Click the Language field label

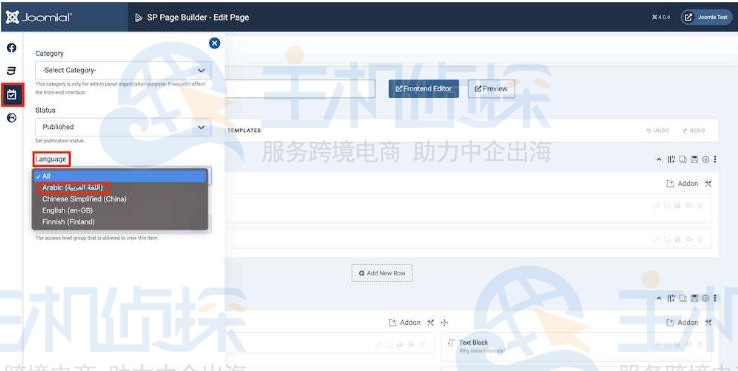pyautogui.click(x=51, y=159)
